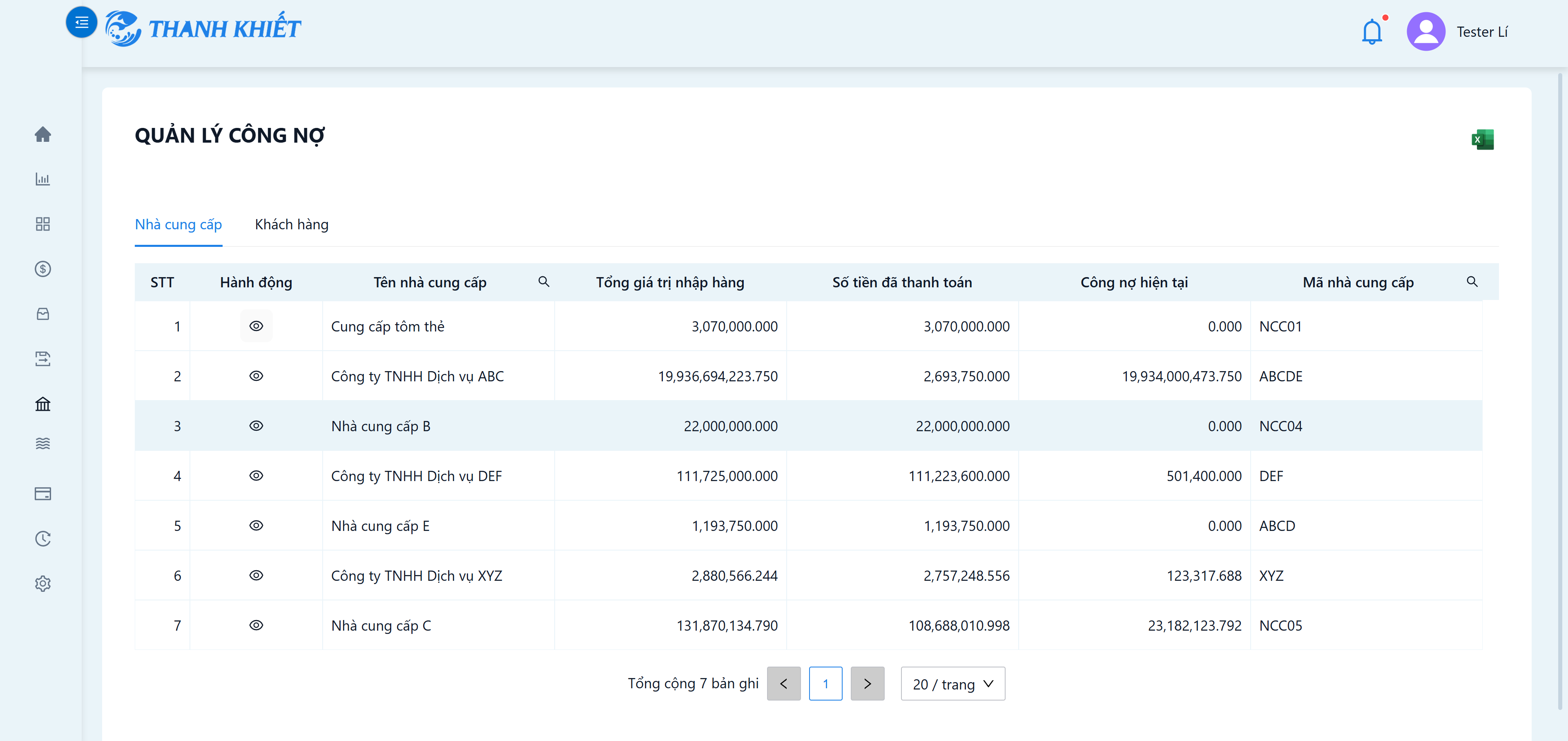Click the NCC01 supplier code

click(x=1280, y=326)
